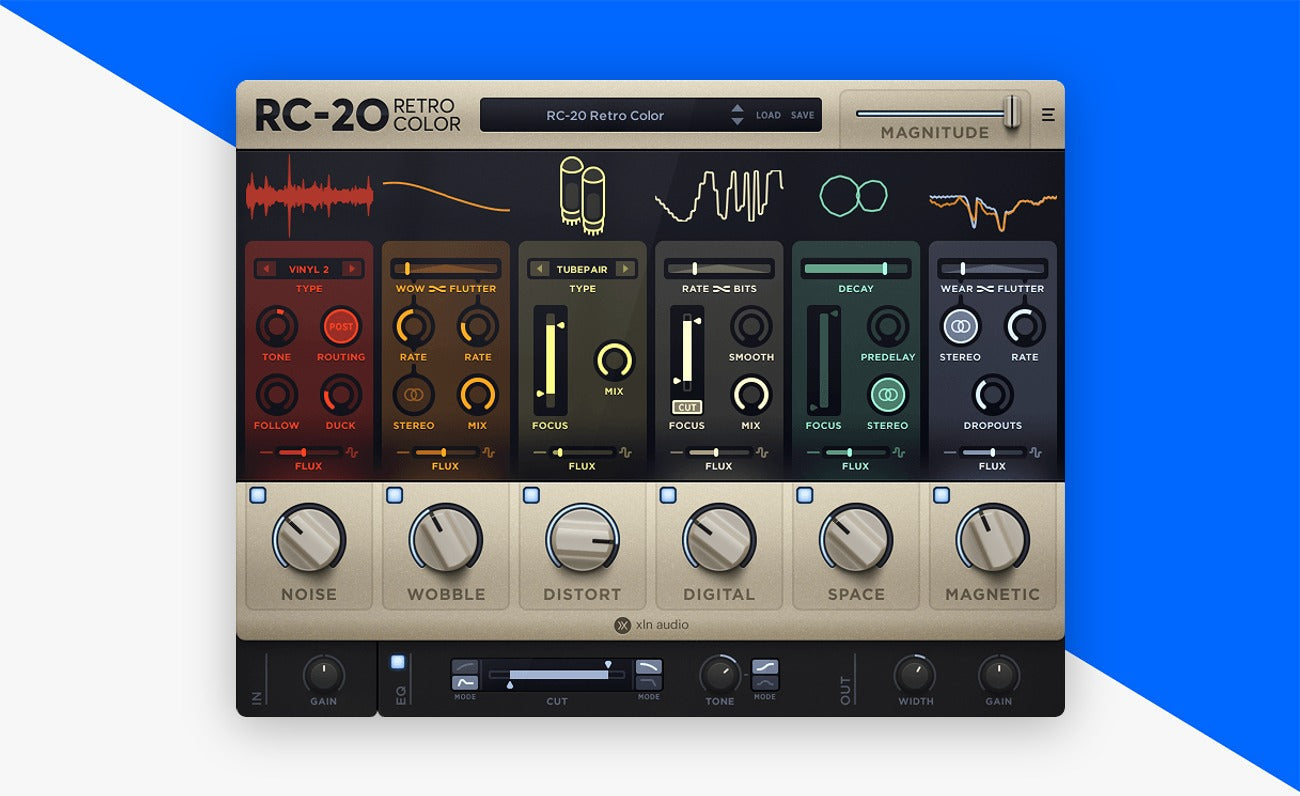Click the Space Predelay knob
The width and height of the screenshot is (1300, 796).
tap(887, 327)
